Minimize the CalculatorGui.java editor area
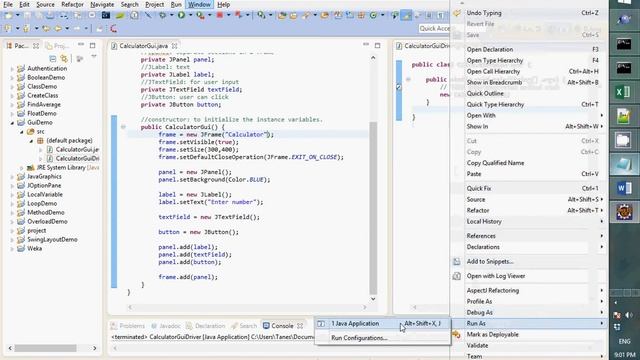The height and width of the screenshot is (360, 640). 366,45
